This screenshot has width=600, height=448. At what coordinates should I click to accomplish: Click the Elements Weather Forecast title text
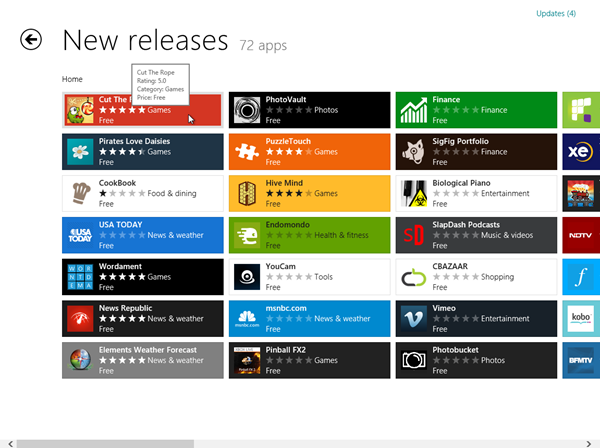(x=148, y=350)
